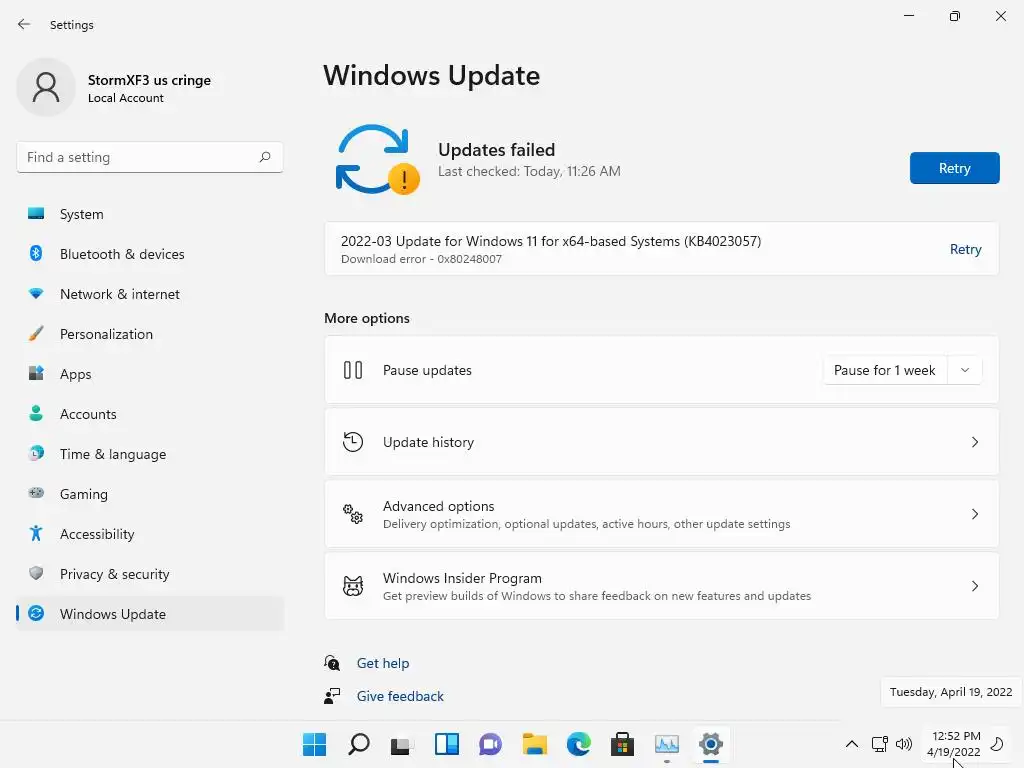Click the Time & language clock icon
This screenshot has width=1024, height=768.
point(36,453)
